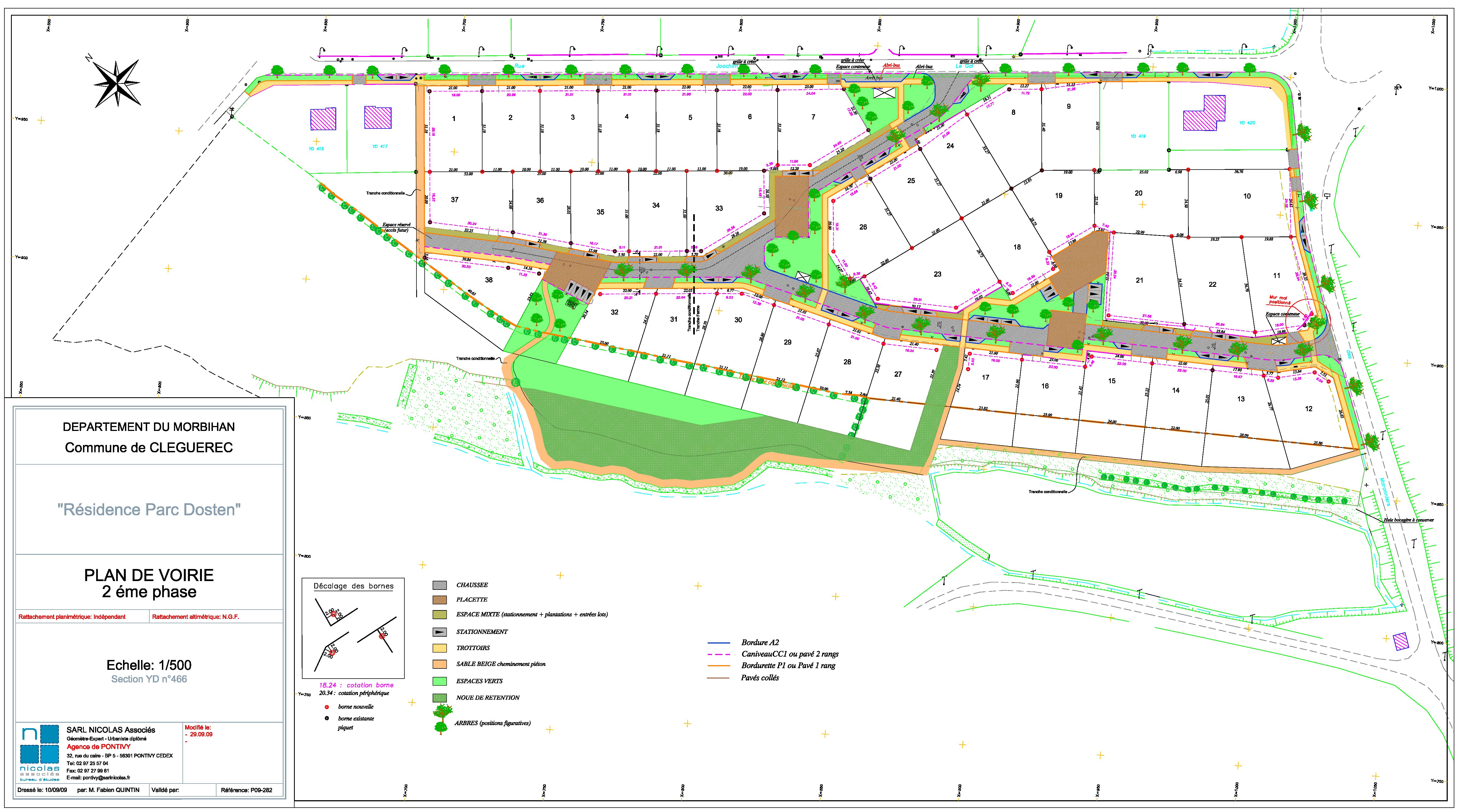Screen dimensions: 1465x812
Task: Click the black borne existante legend marker
Action: (x=327, y=719)
